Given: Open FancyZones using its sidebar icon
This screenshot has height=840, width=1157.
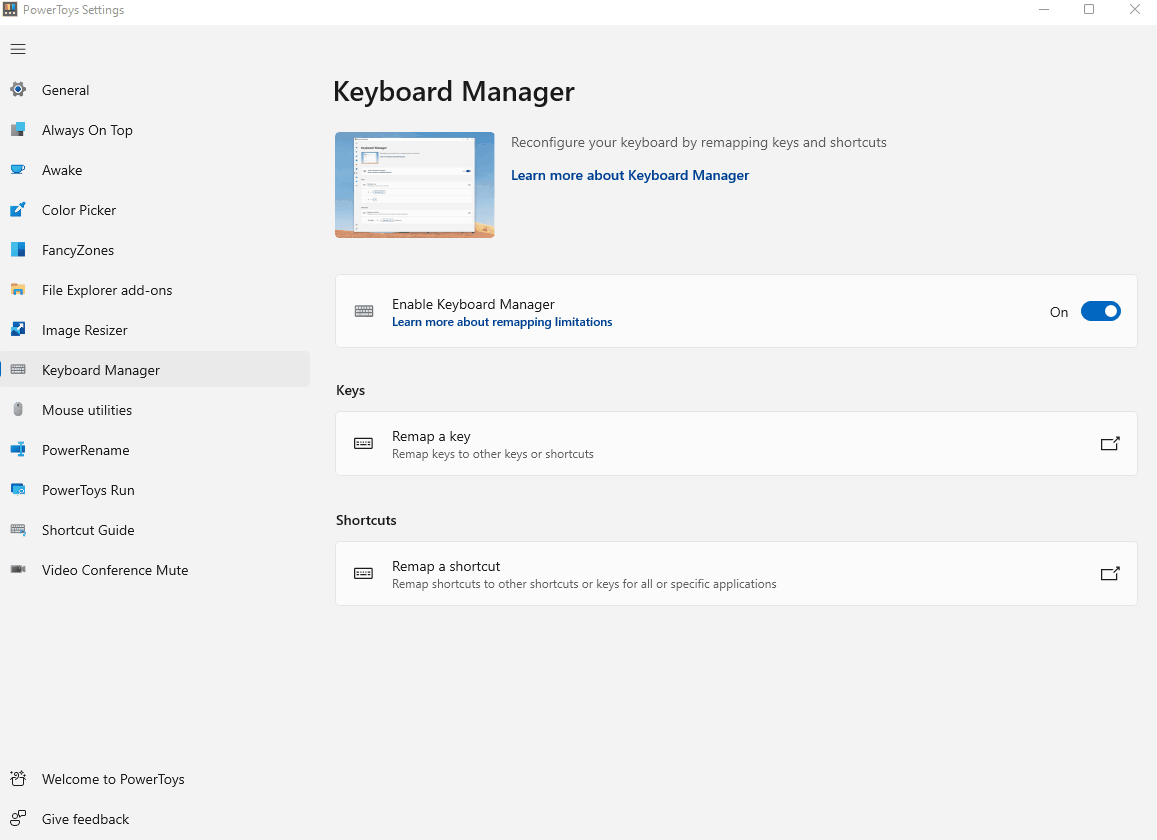Looking at the screenshot, I should click(x=18, y=250).
